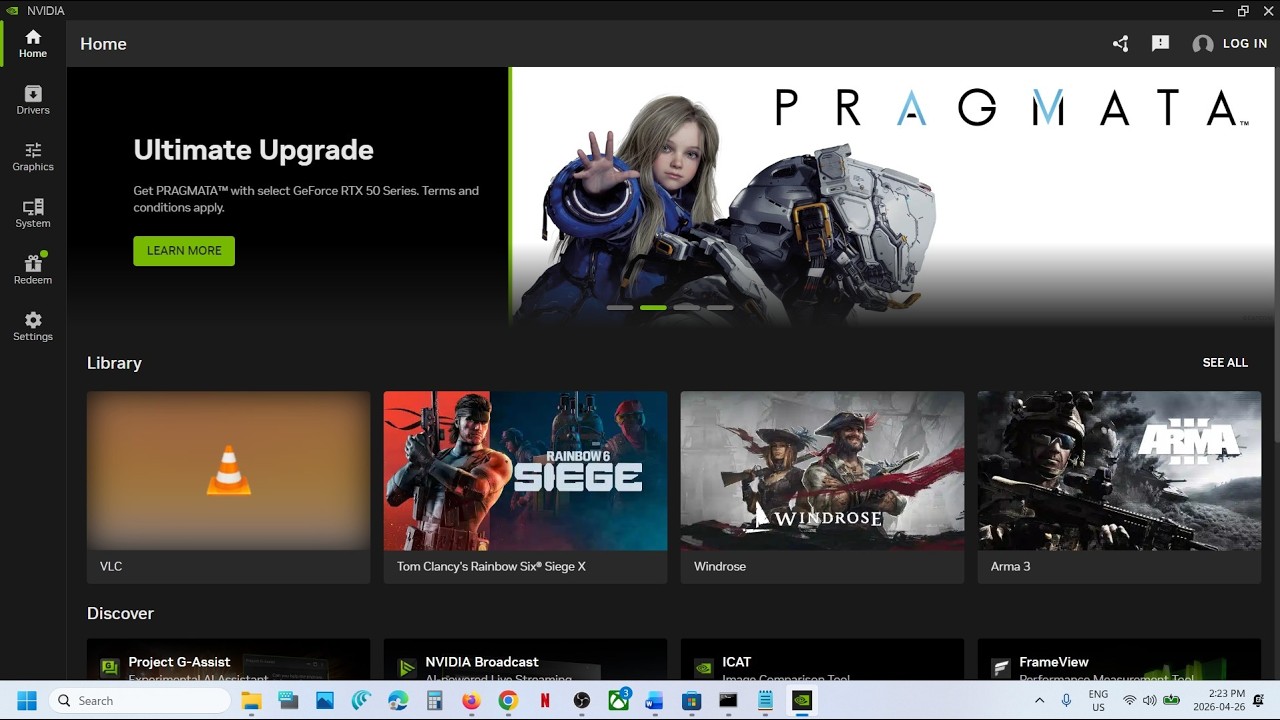1280x720 pixels.
Task: Click the Arma 3 title label
Action: click(x=1010, y=566)
